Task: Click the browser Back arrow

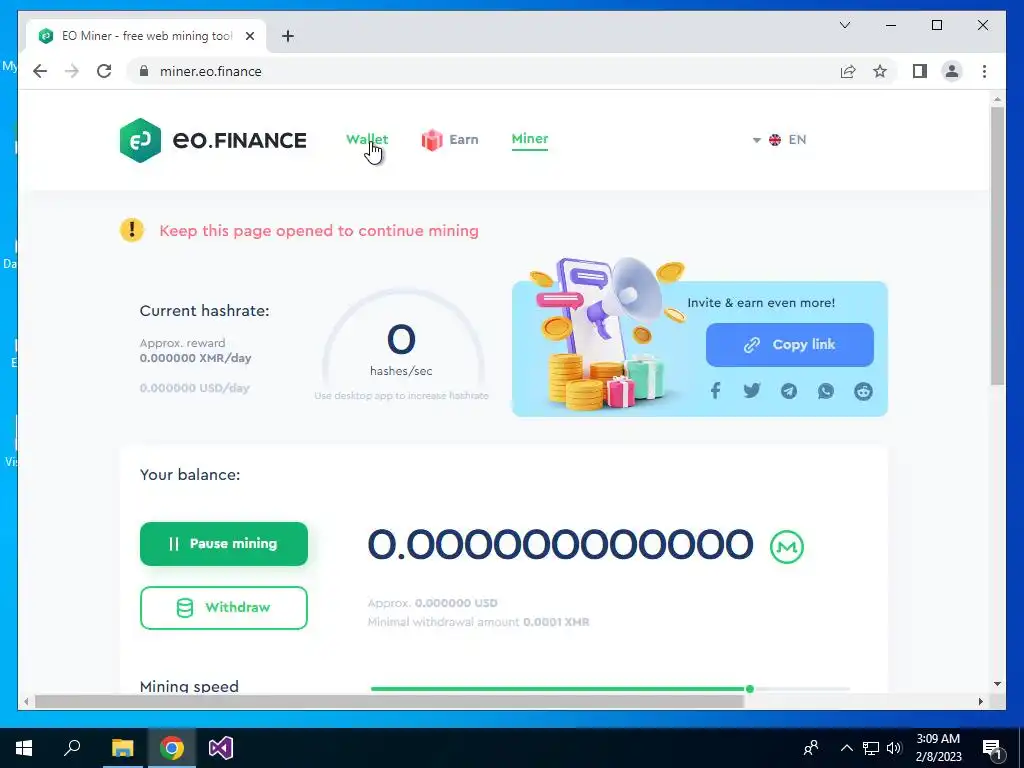Action: [40, 71]
